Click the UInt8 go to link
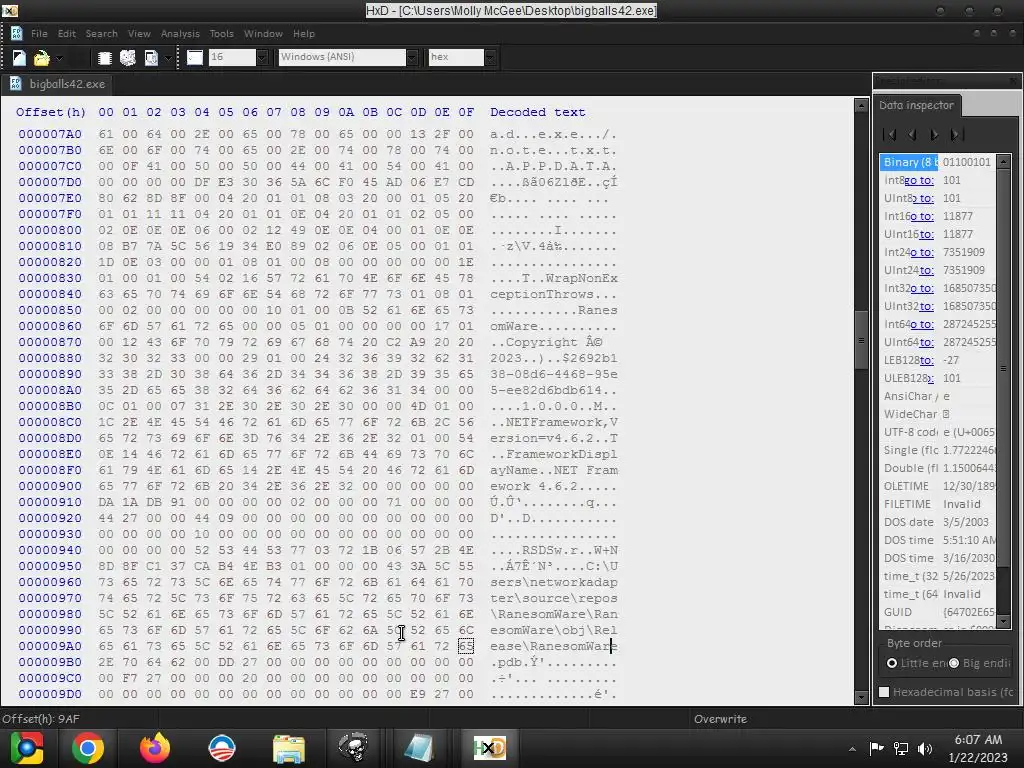Viewport: 1024px width, 768px height. [x=922, y=198]
